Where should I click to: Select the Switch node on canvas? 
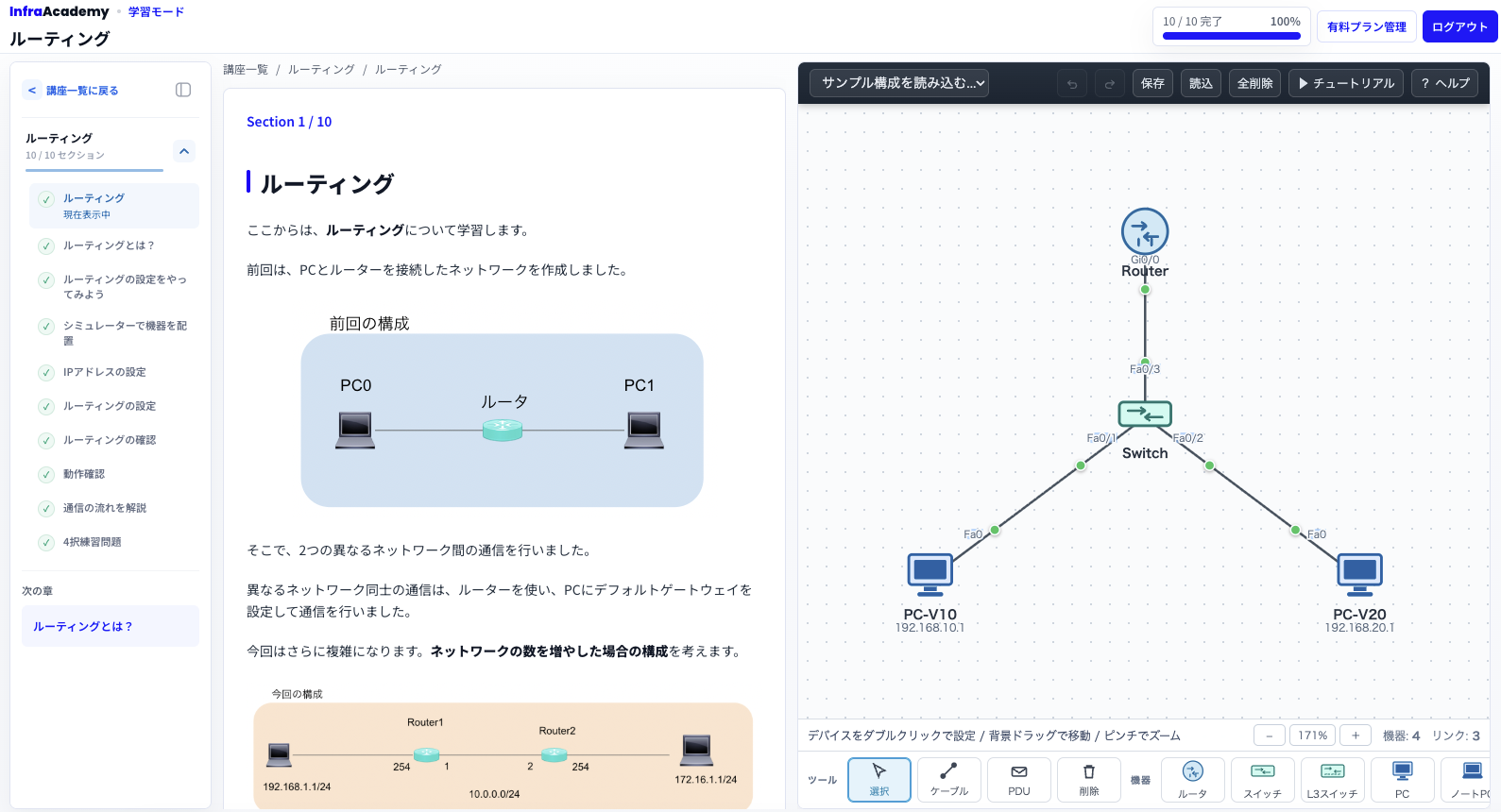[1145, 414]
